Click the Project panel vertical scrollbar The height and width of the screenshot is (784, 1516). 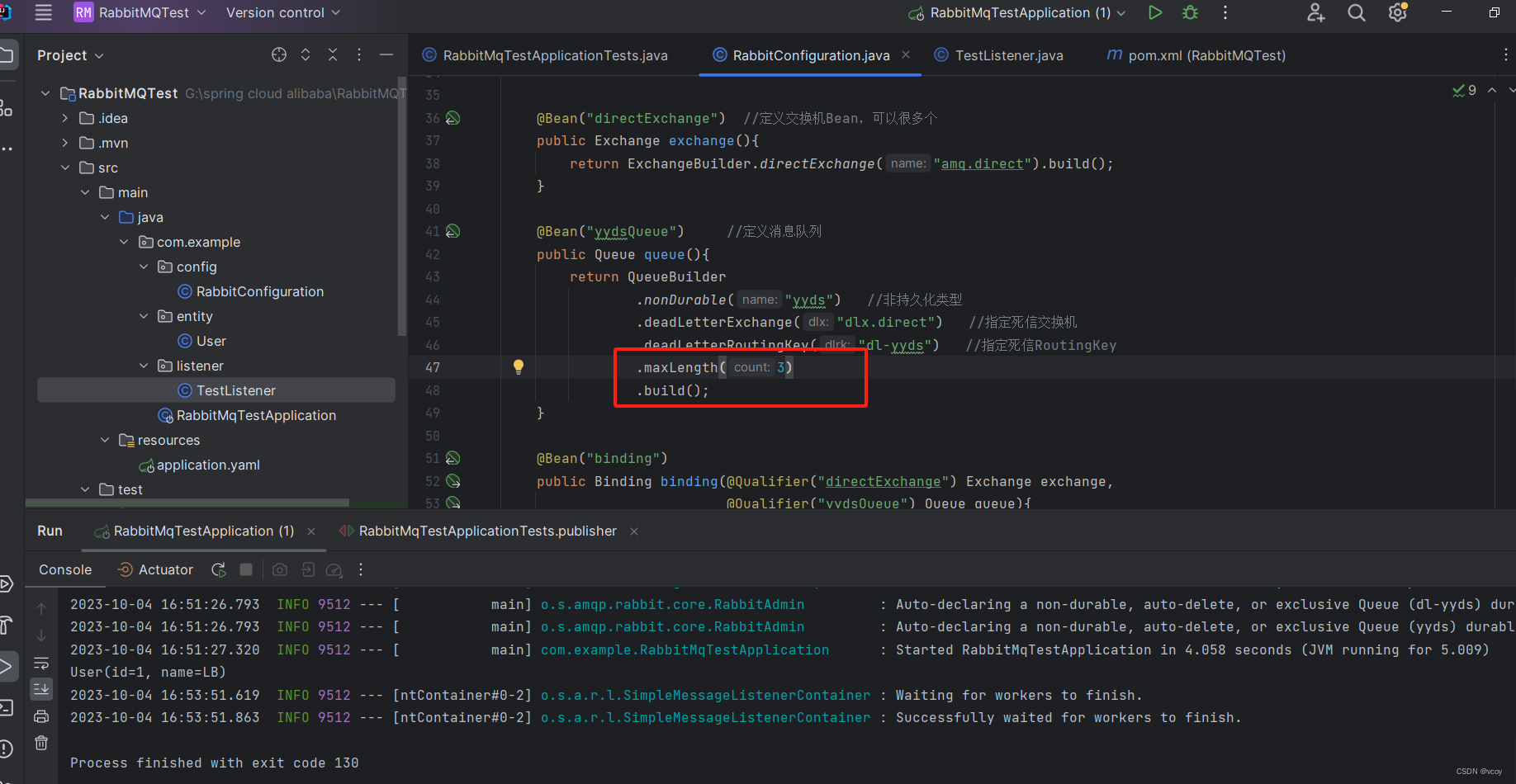coord(402,206)
